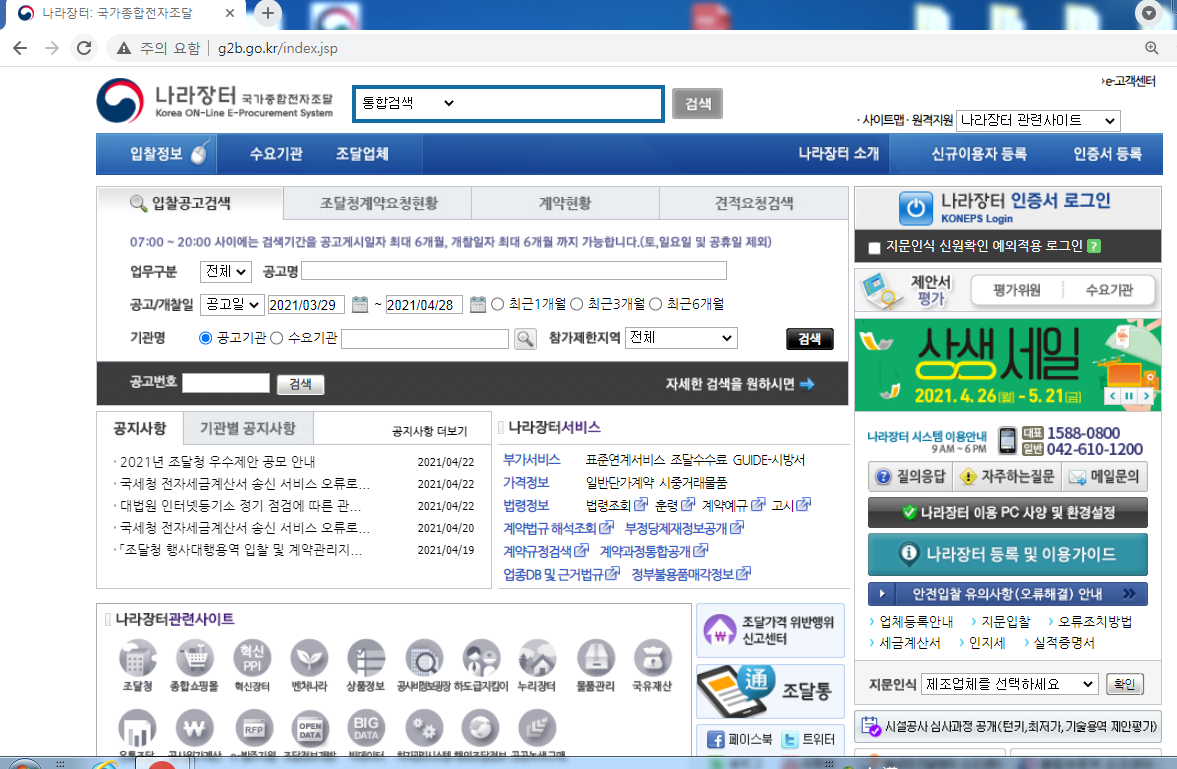The height and width of the screenshot is (769, 1177).
Task: Click the 공고번호 input field
Action: (x=226, y=383)
